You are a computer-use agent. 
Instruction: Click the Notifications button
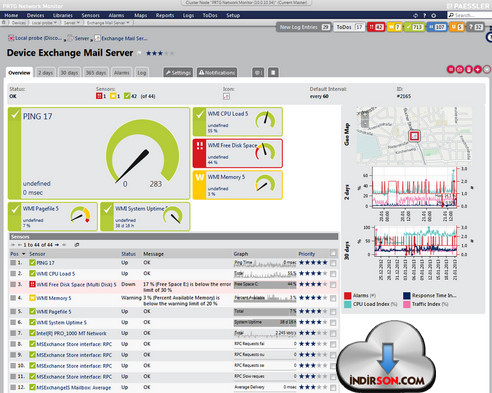click(x=217, y=73)
